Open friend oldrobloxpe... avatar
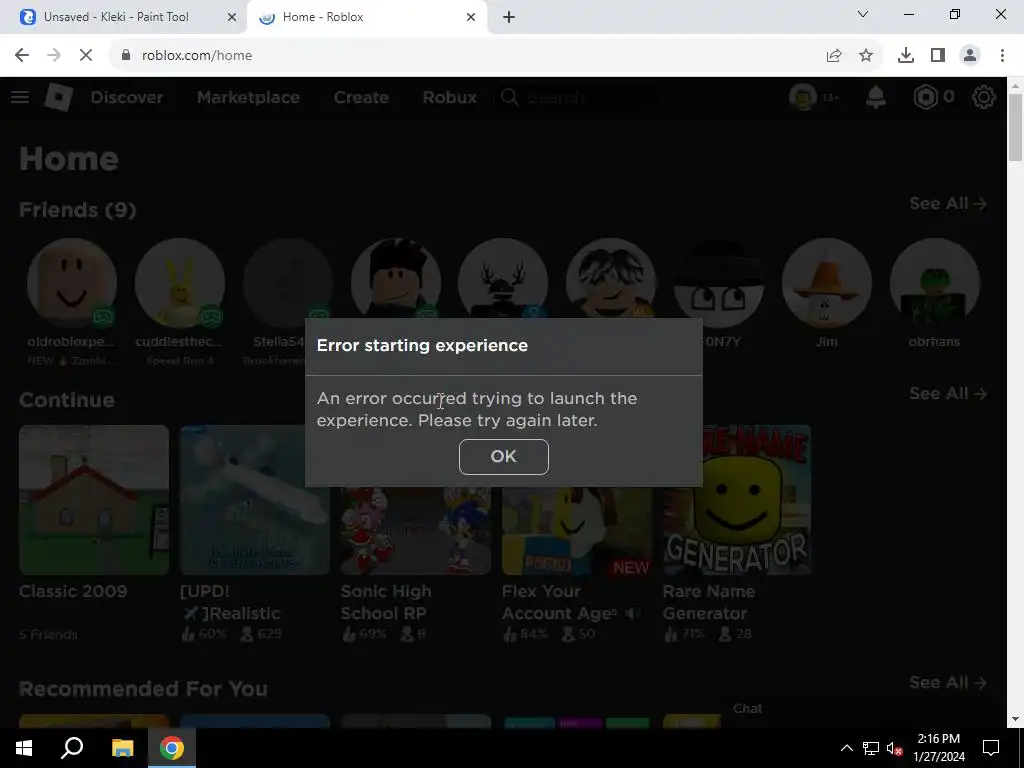This screenshot has width=1024, height=768. pos(72,283)
